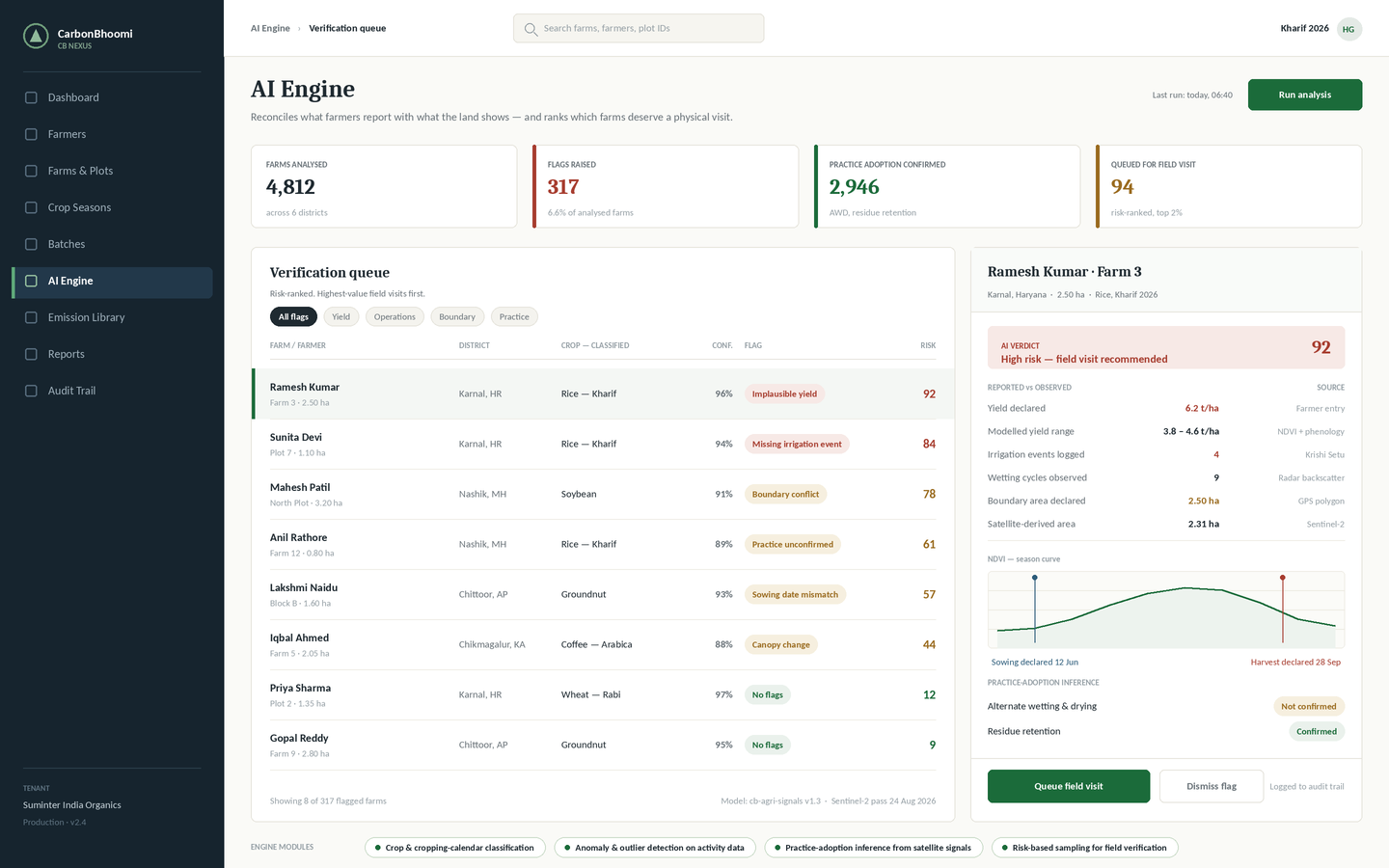1389x868 pixels.
Task: Filter queue by Practice flags
Action: (514, 316)
